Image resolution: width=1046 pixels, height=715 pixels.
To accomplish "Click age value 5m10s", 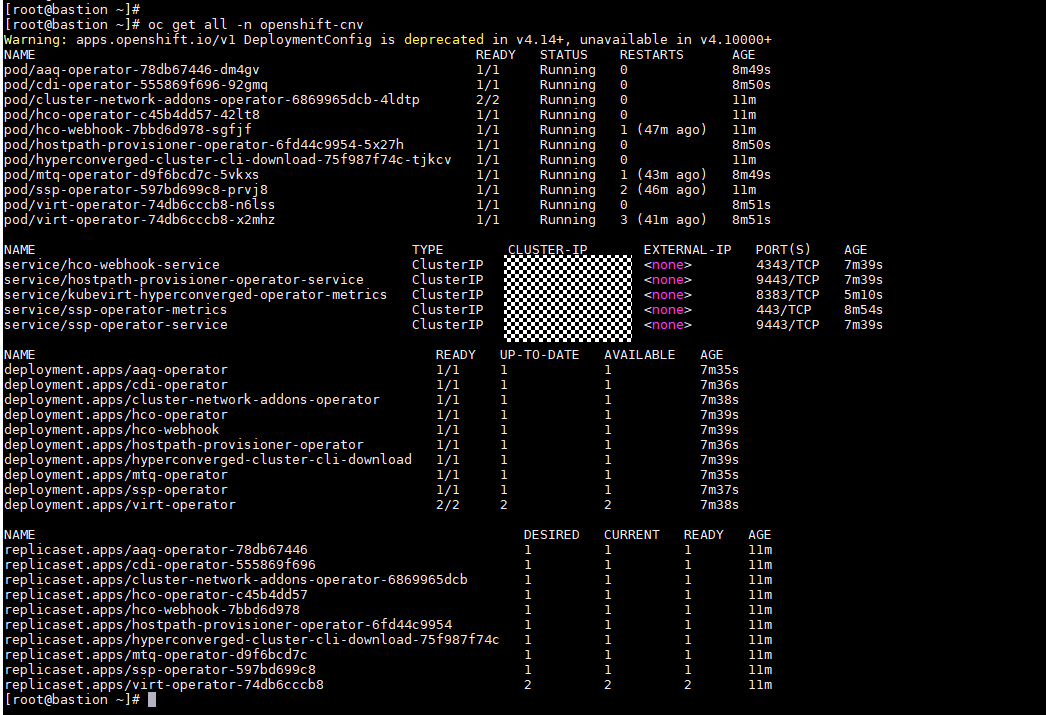I will pyautogui.click(x=864, y=295).
